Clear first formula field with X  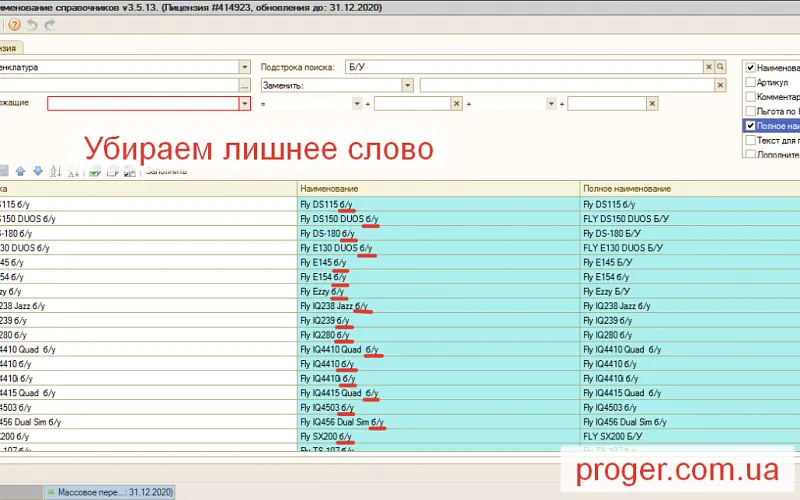(456, 104)
